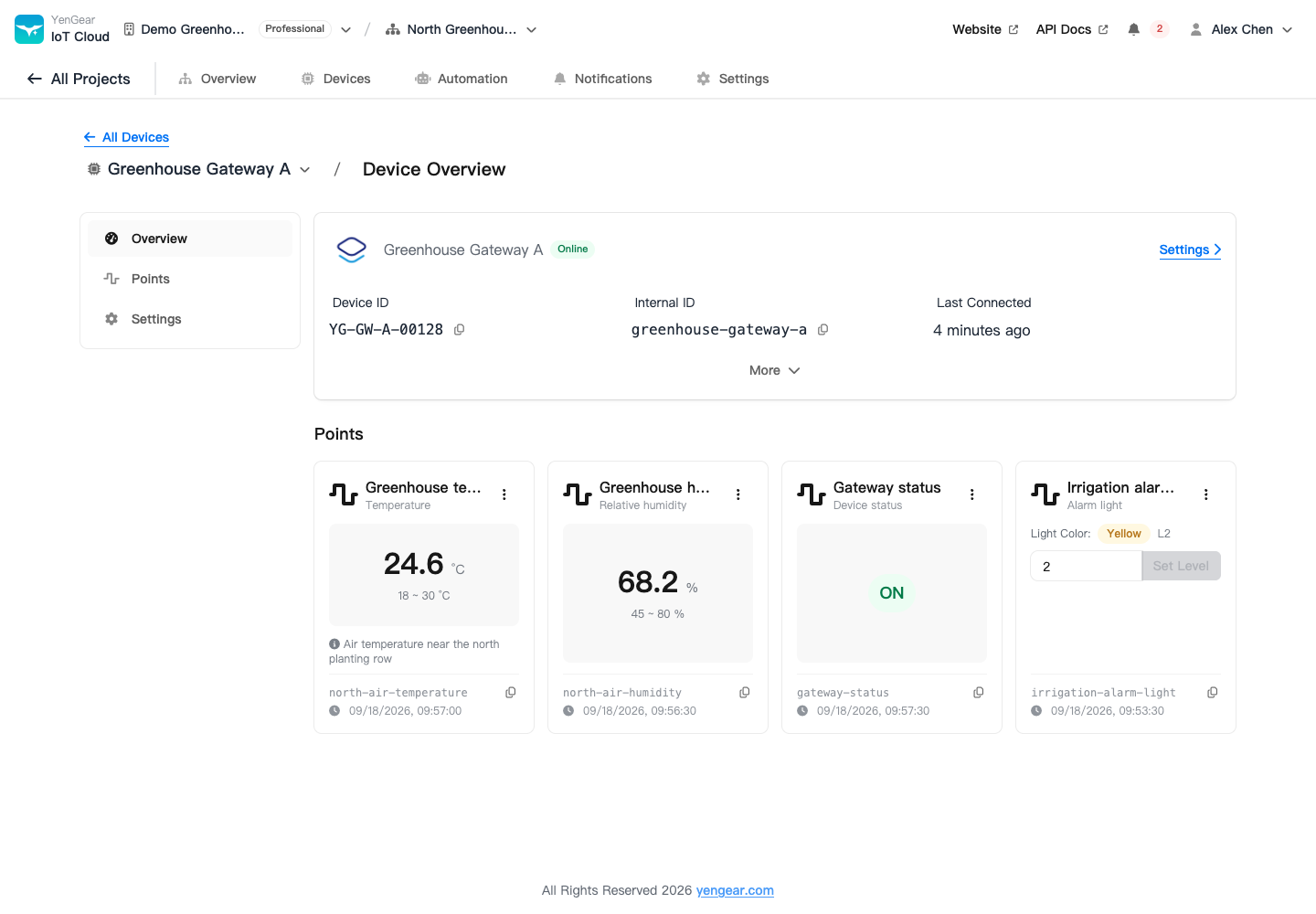Open more options for Irrigation alarm card
Screen dimensions: 1316x914
click(x=1206, y=494)
